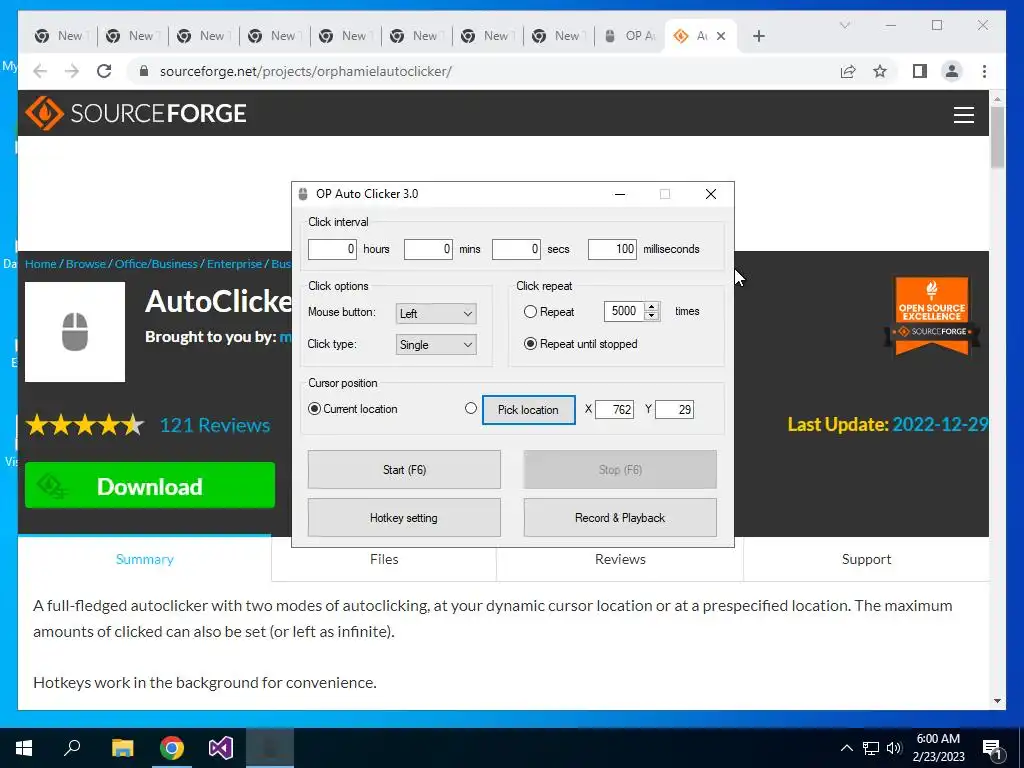Screen dimensions: 1024x768
Task: Click the hours input field
Action: pos(332,249)
